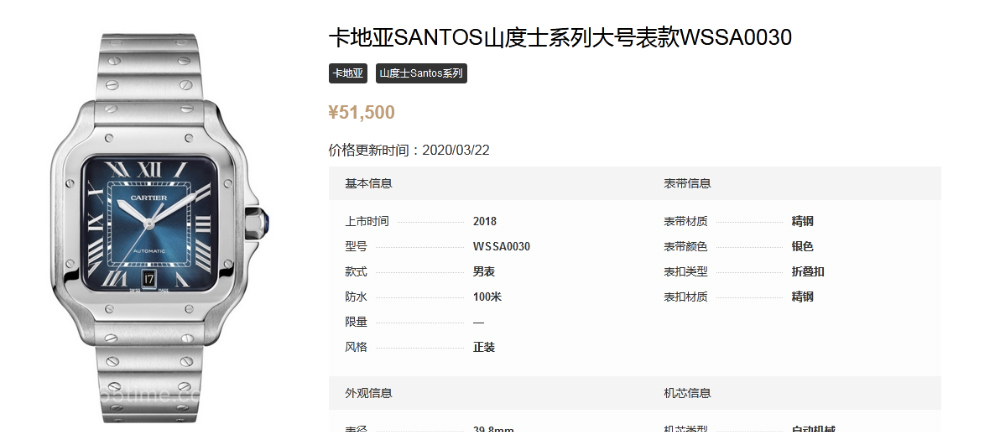The width and height of the screenshot is (1000, 432).
Task: Select the product title ending in WSSA0030
Action: 560,38
